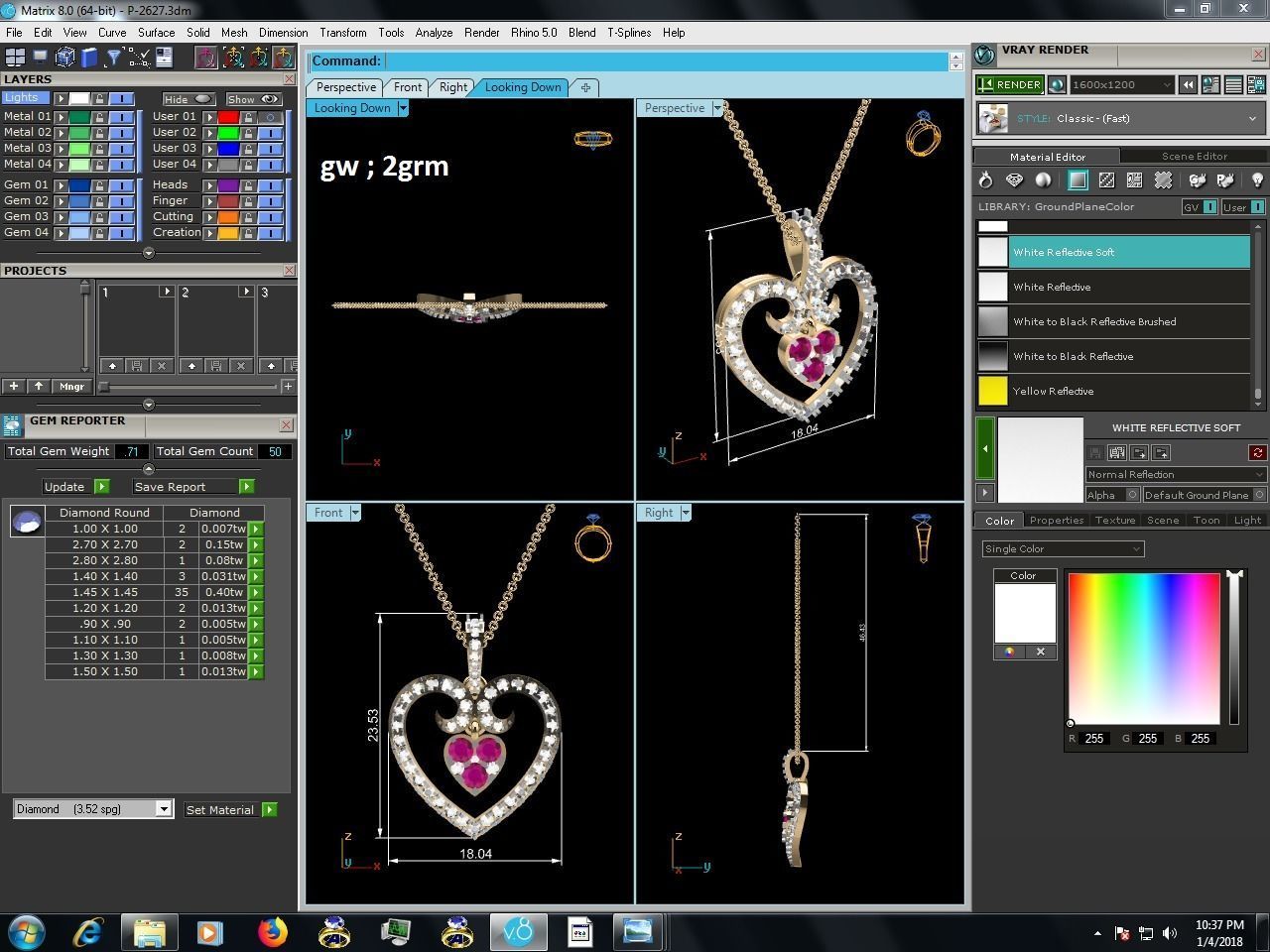Click the Hide layers button
The image size is (1270, 952).
click(x=189, y=99)
